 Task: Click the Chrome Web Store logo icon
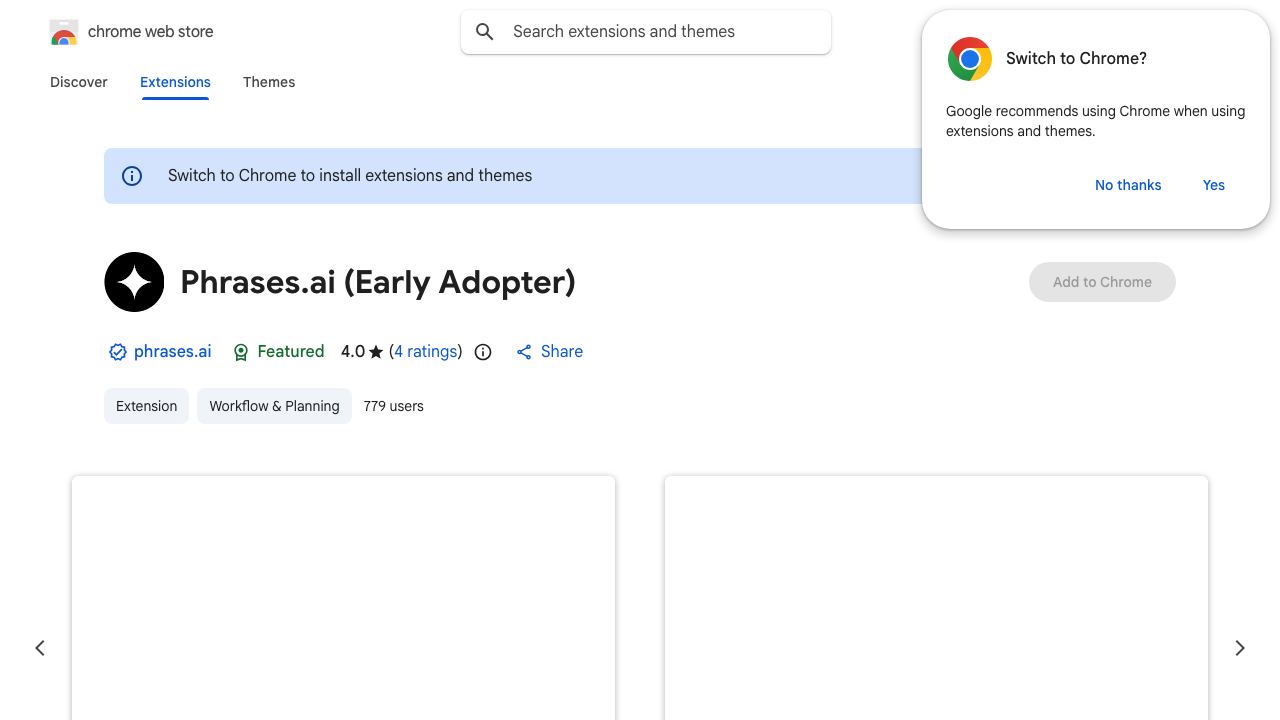[x=64, y=32]
